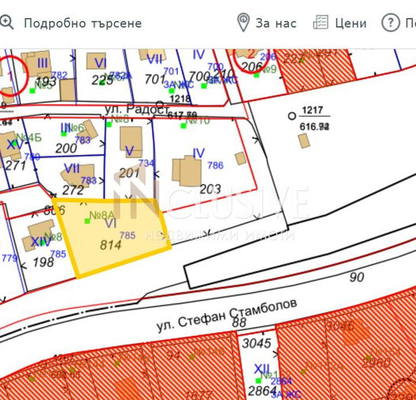Image resolution: width=416 pixels, height=400 pixels.
Task: Click parcel number 225 on the map
Action: [x=102, y=80]
